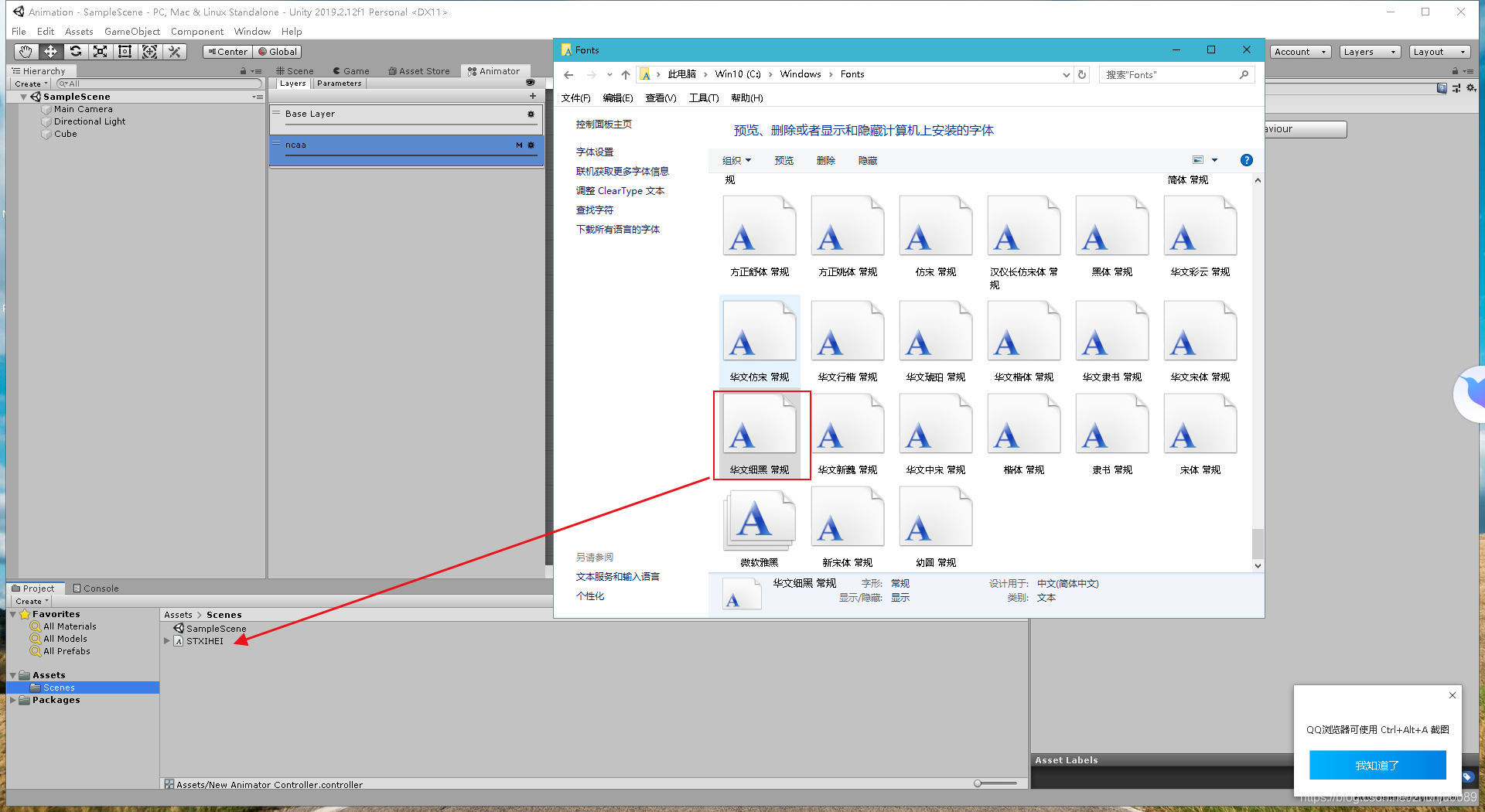This screenshot has width=1485, height=812.
Task: Select 华文仿宋 常规 font icon
Action: (760, 340)
